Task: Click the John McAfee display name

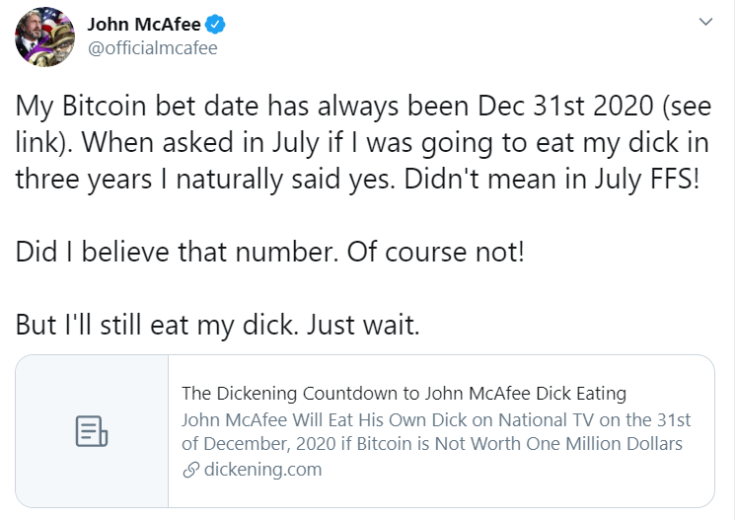Action: (x=144, y=24)
